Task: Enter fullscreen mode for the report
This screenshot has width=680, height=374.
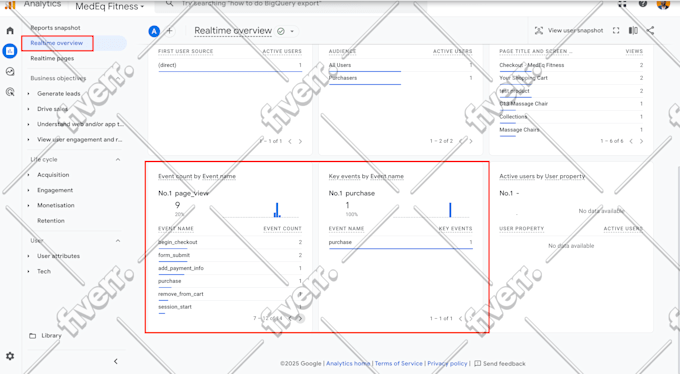Action: coord(616,30)
